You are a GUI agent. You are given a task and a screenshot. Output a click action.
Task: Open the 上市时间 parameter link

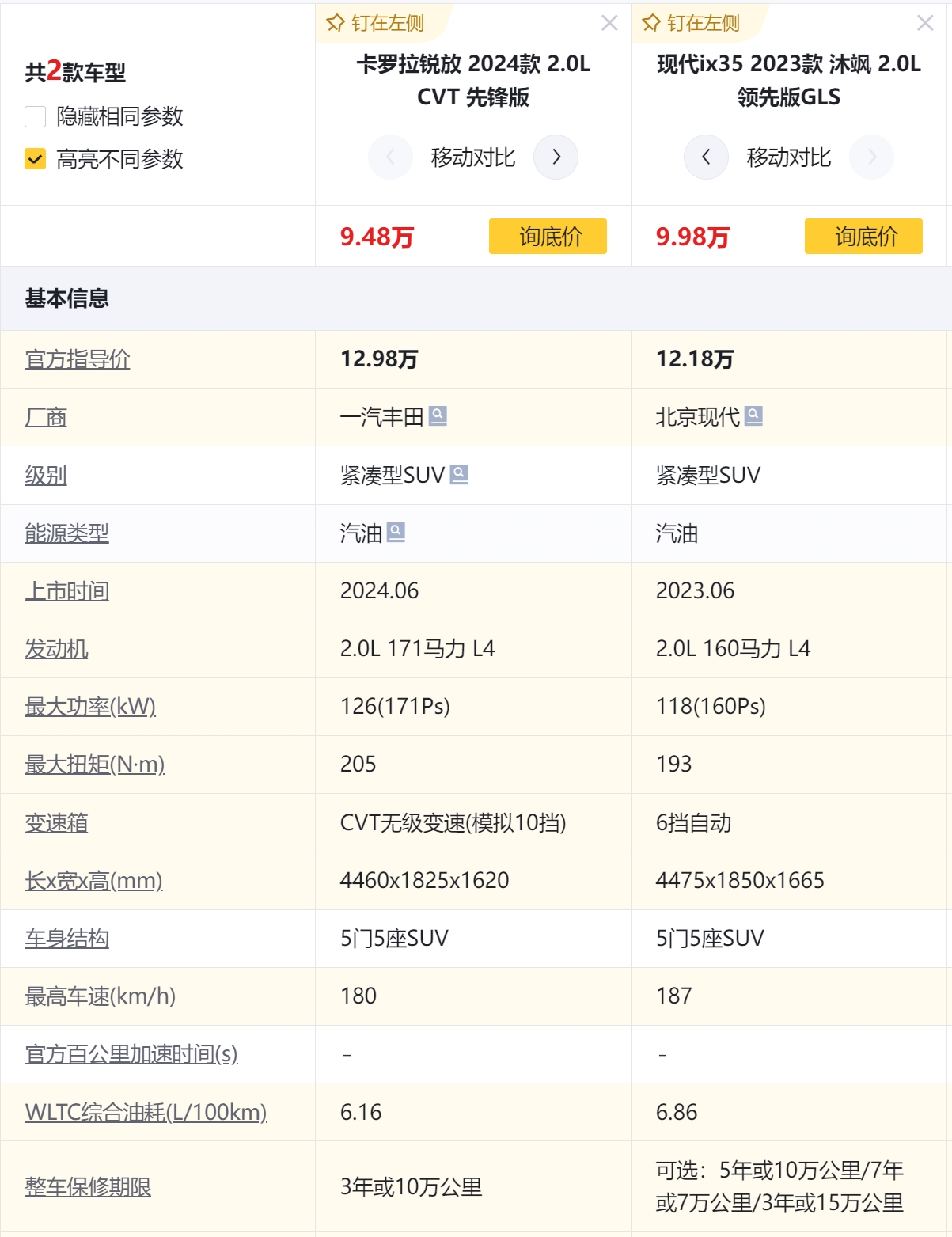(x=66, y=590)
